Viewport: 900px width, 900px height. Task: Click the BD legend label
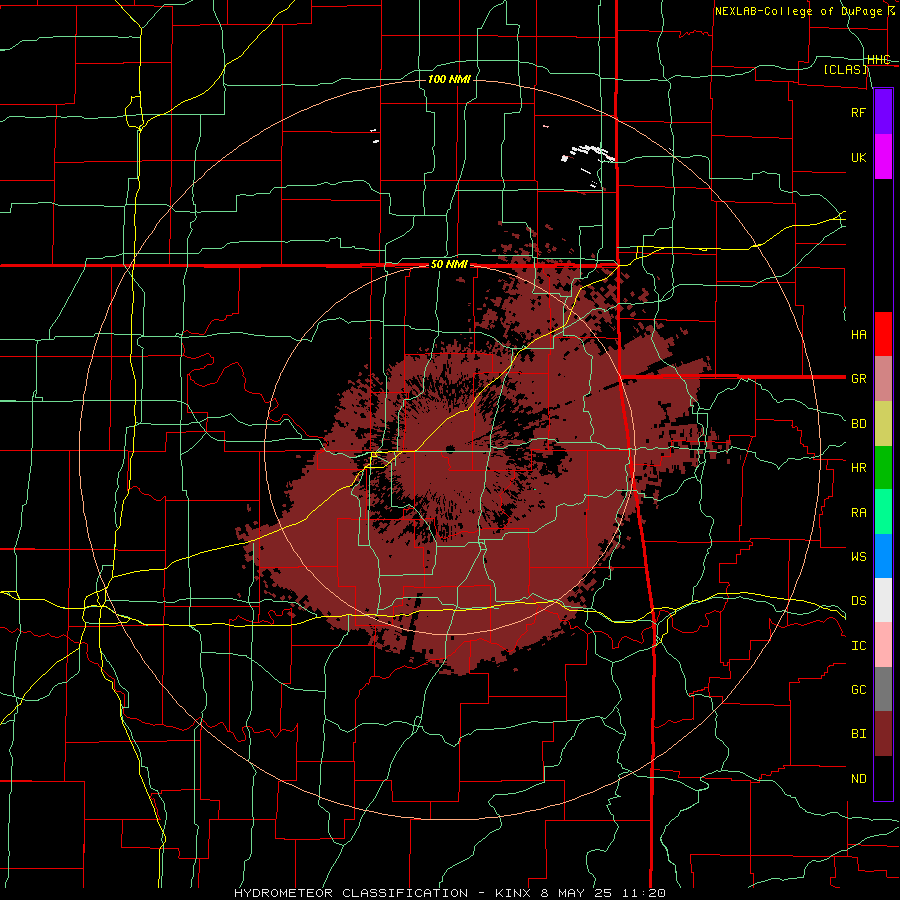coord(858,424)
